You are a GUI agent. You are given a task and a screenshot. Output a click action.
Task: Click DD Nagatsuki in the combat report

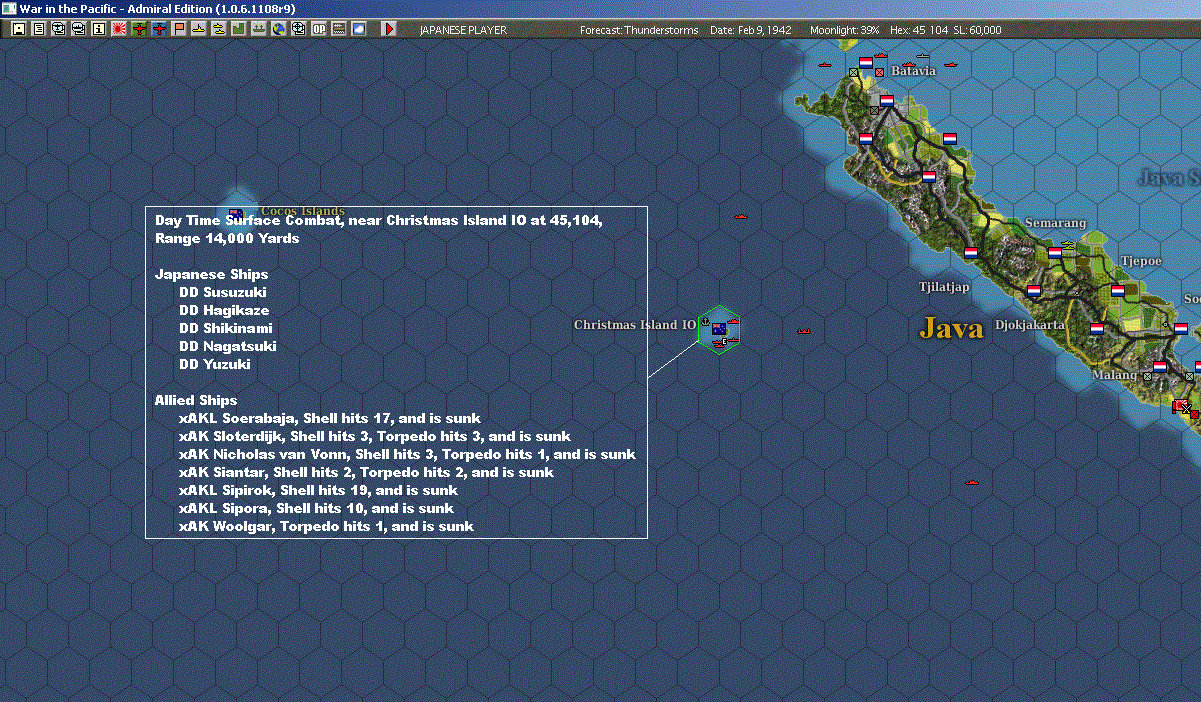pos(228,346)
